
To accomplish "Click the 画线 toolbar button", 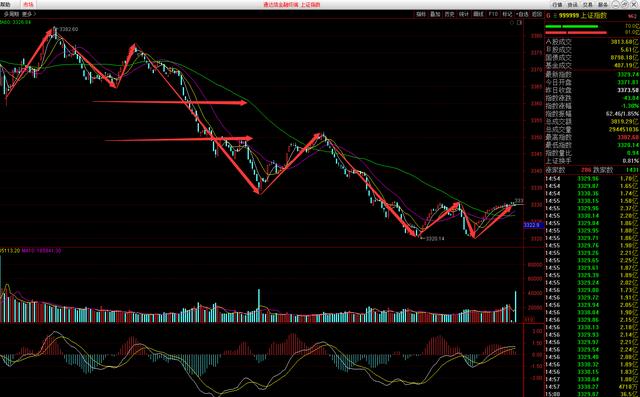I will coord(478,14).
